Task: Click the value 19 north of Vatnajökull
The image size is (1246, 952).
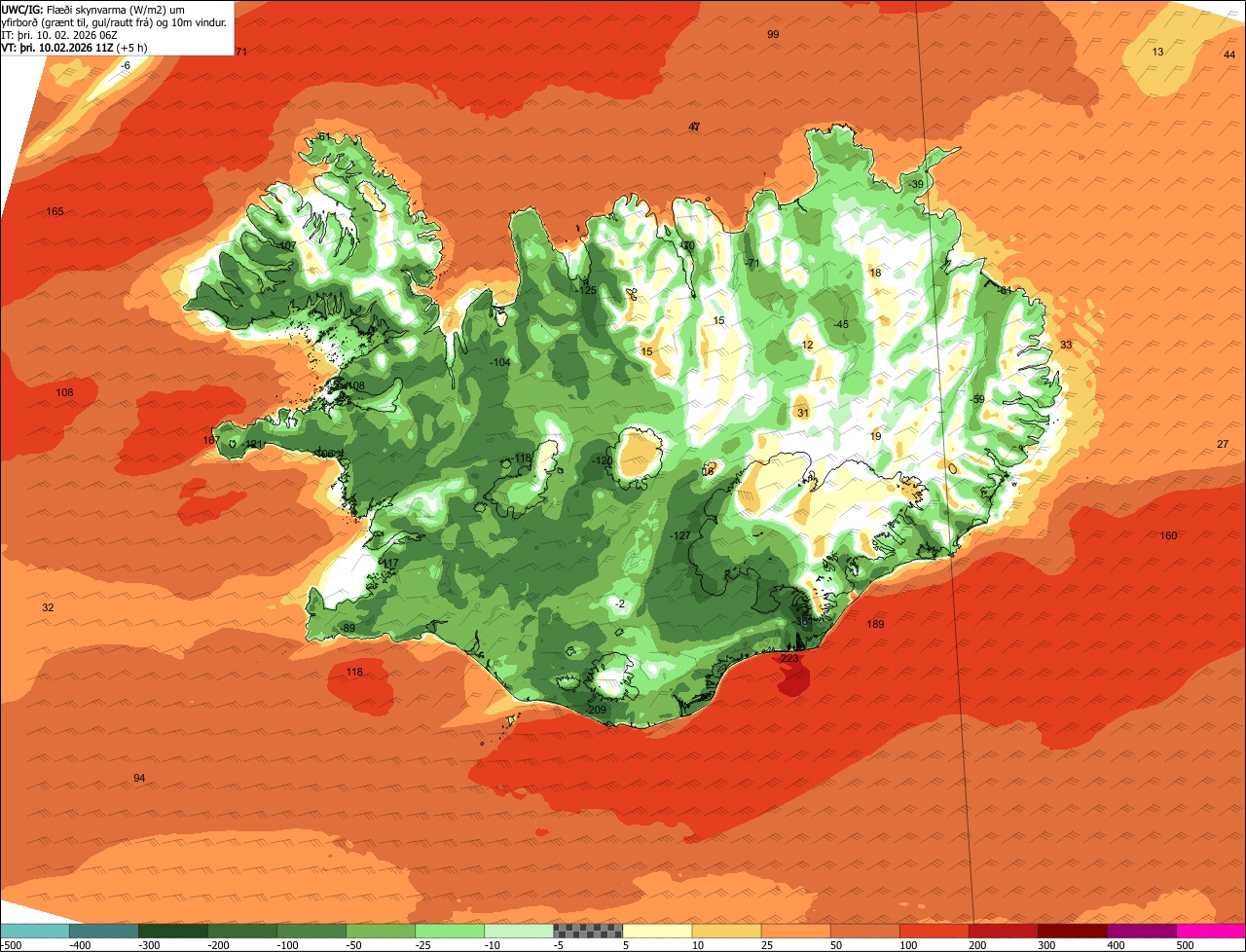Action: (x=875, y=436)
